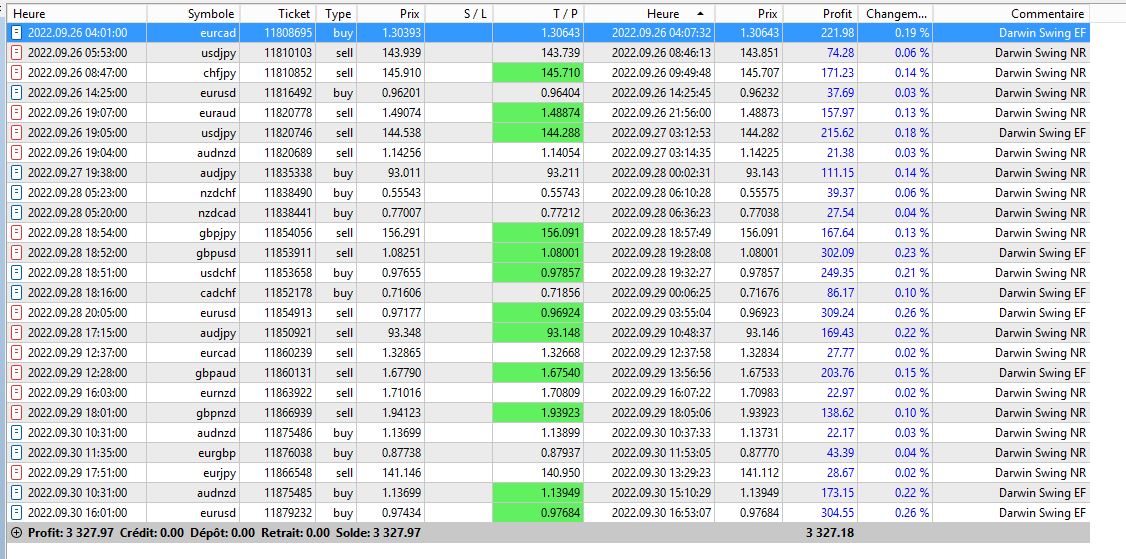1126x559 pixels.
Task: Click the order icon of usdchf ticket 11853658
Action: point(17,272)
